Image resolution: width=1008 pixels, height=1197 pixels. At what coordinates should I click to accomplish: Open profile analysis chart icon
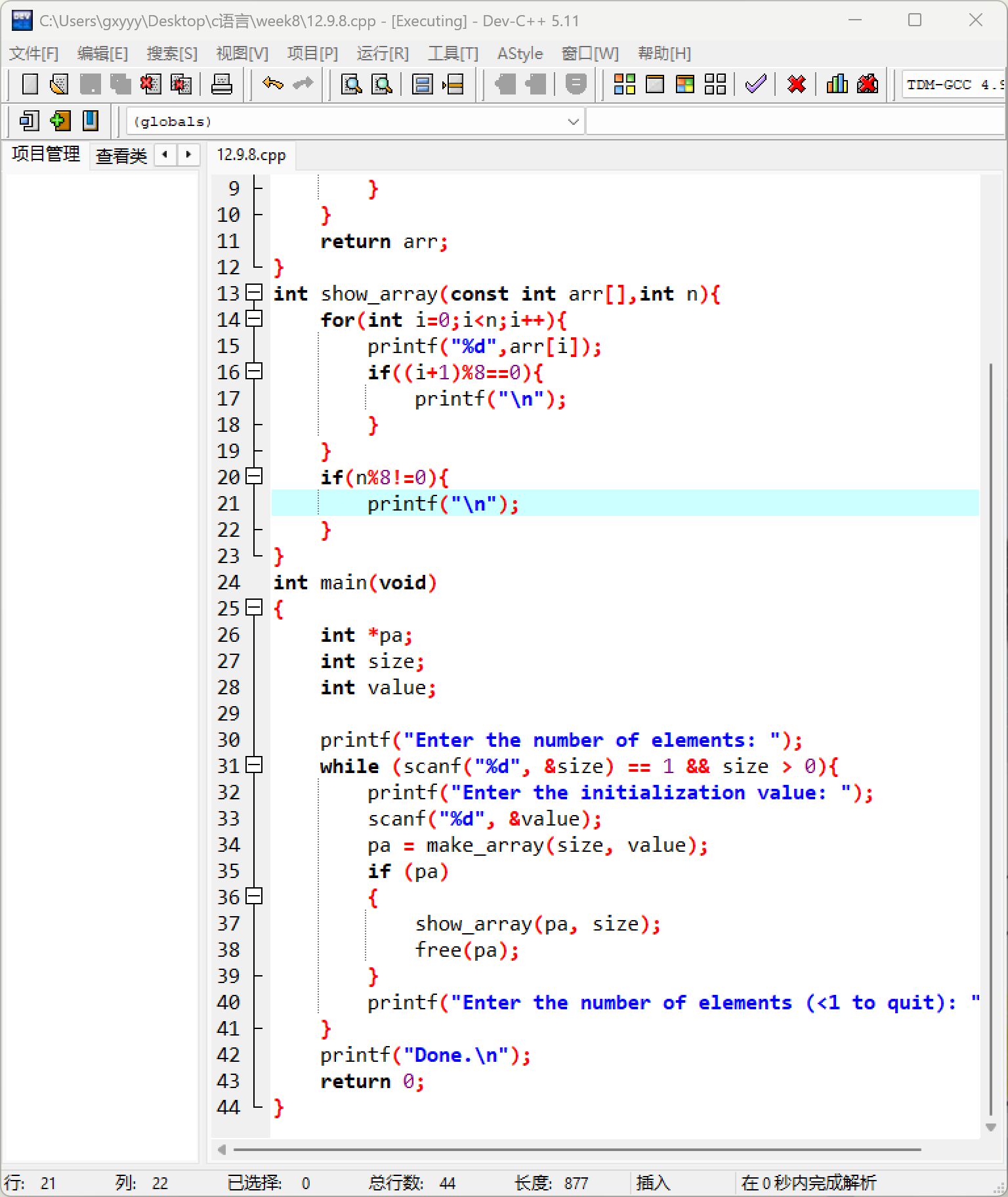[837, 84]
